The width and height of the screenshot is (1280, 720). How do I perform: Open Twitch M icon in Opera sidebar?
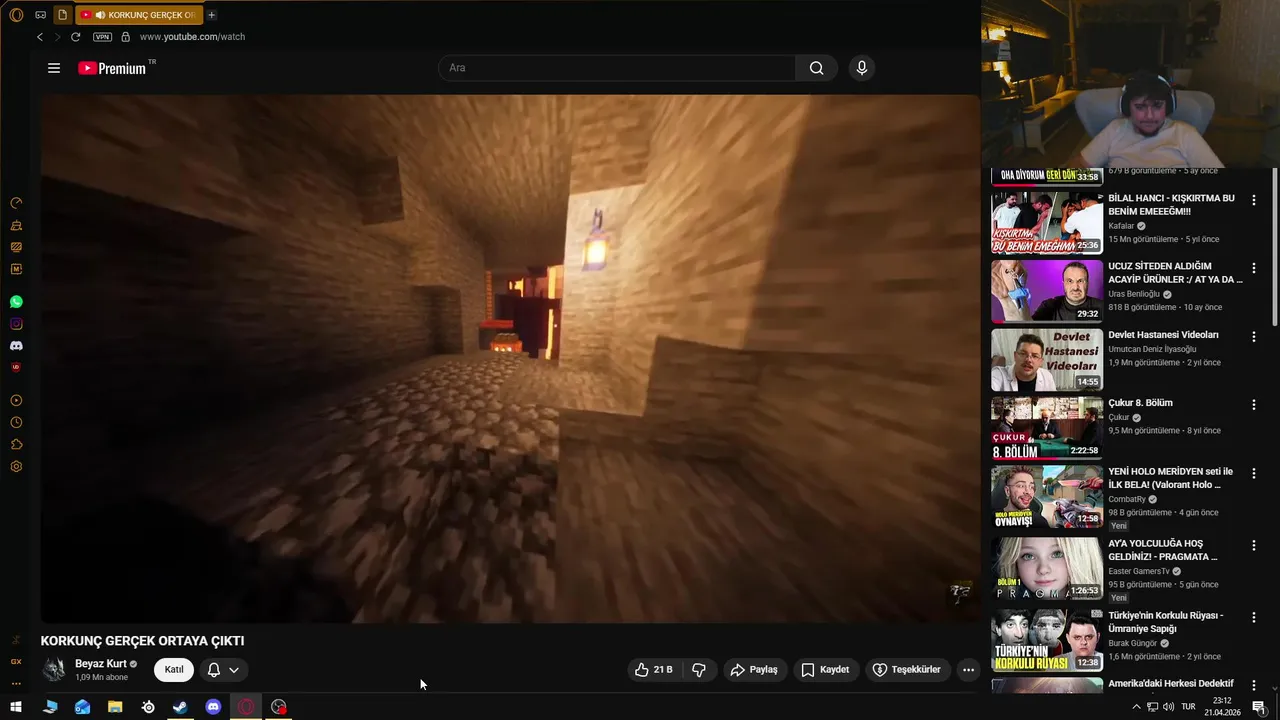coord(16,269)
